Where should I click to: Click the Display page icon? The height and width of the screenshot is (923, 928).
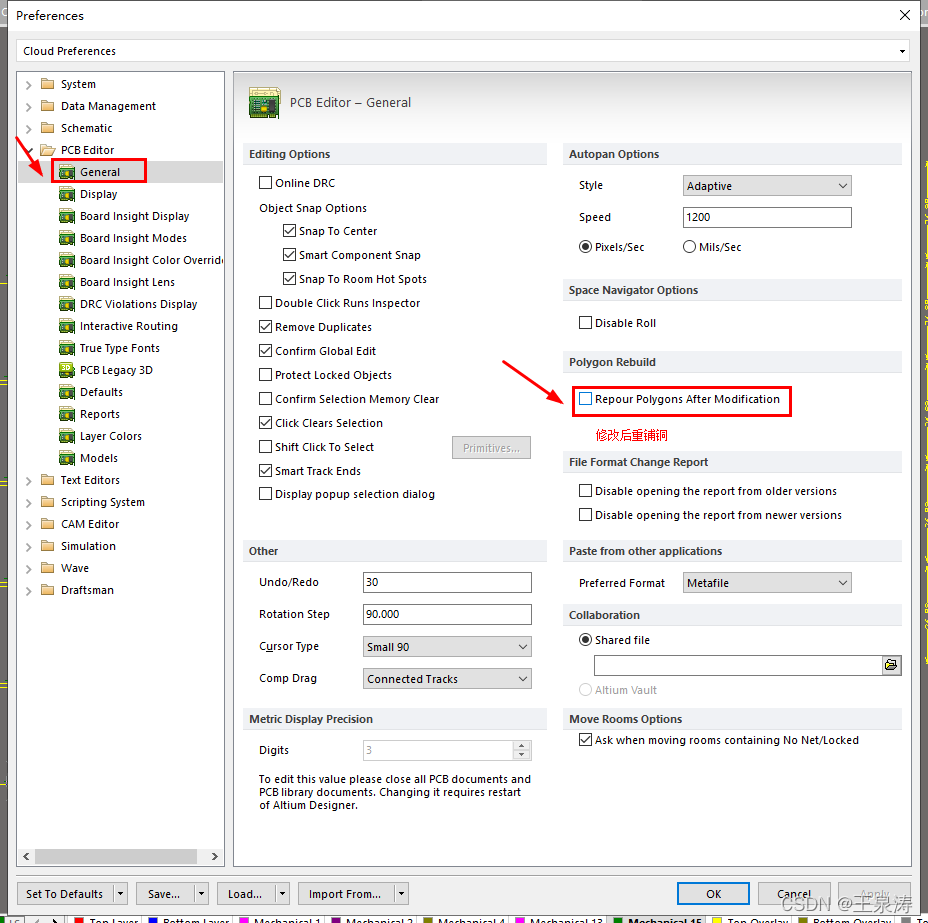coord(67,194)
